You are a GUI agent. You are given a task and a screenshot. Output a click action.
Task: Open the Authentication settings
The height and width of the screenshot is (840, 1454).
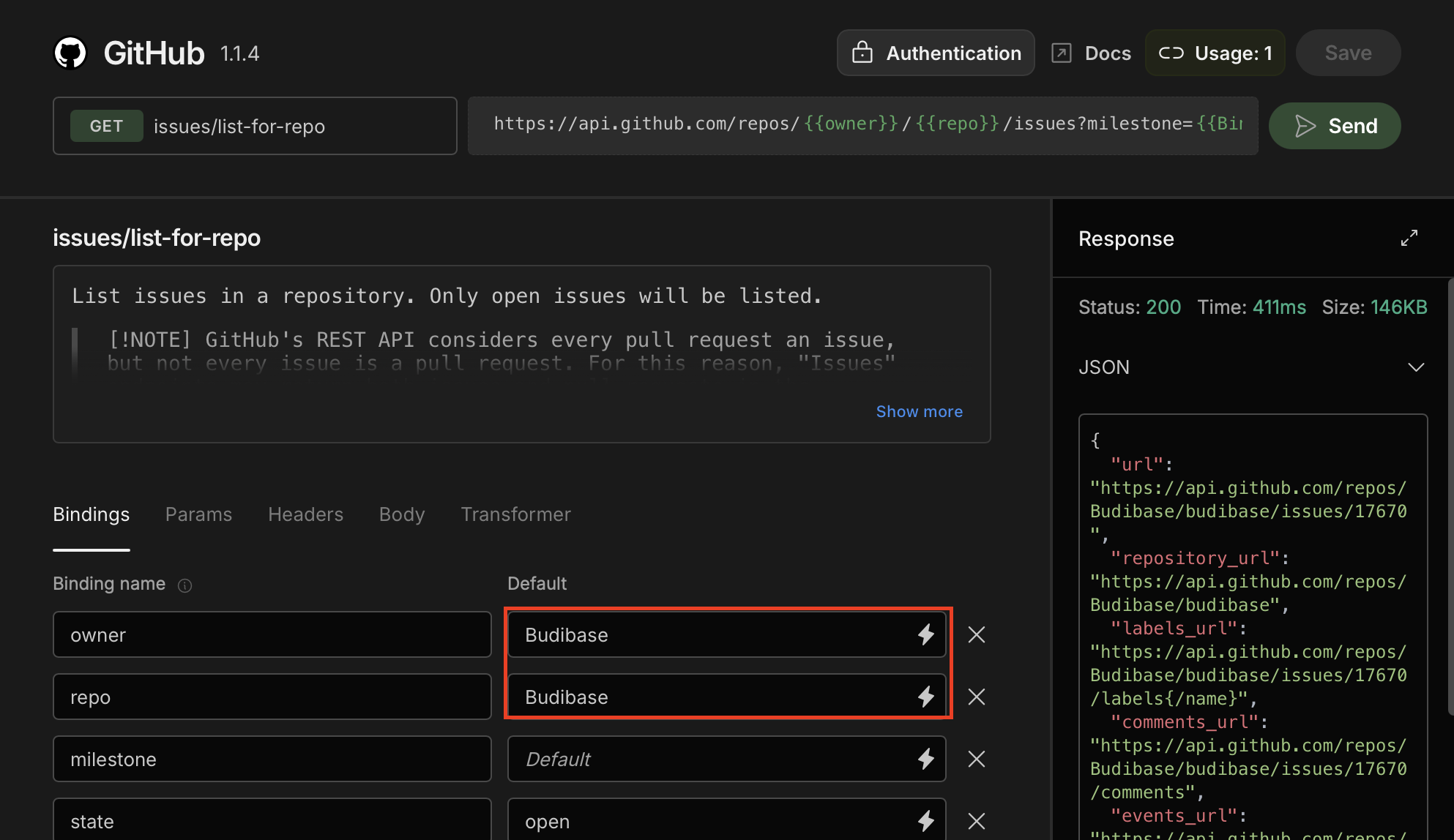coord(936,53)
